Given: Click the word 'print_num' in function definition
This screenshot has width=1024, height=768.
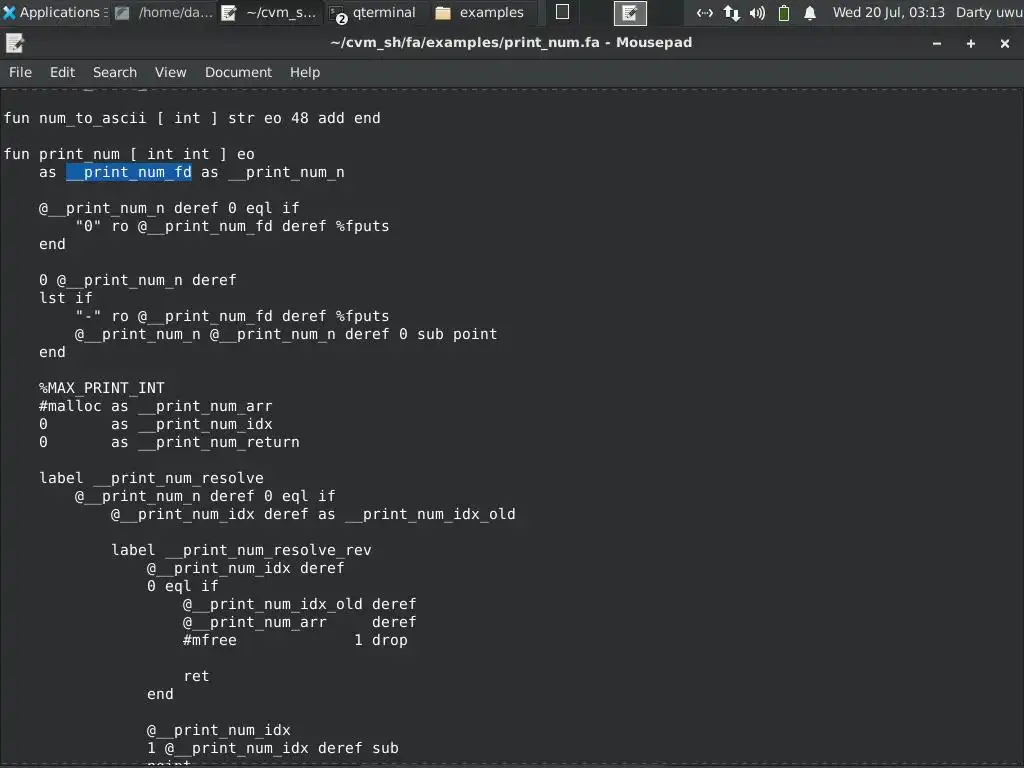Looking at the screenshot, I should pyautogui.click(x=79, y=154).
